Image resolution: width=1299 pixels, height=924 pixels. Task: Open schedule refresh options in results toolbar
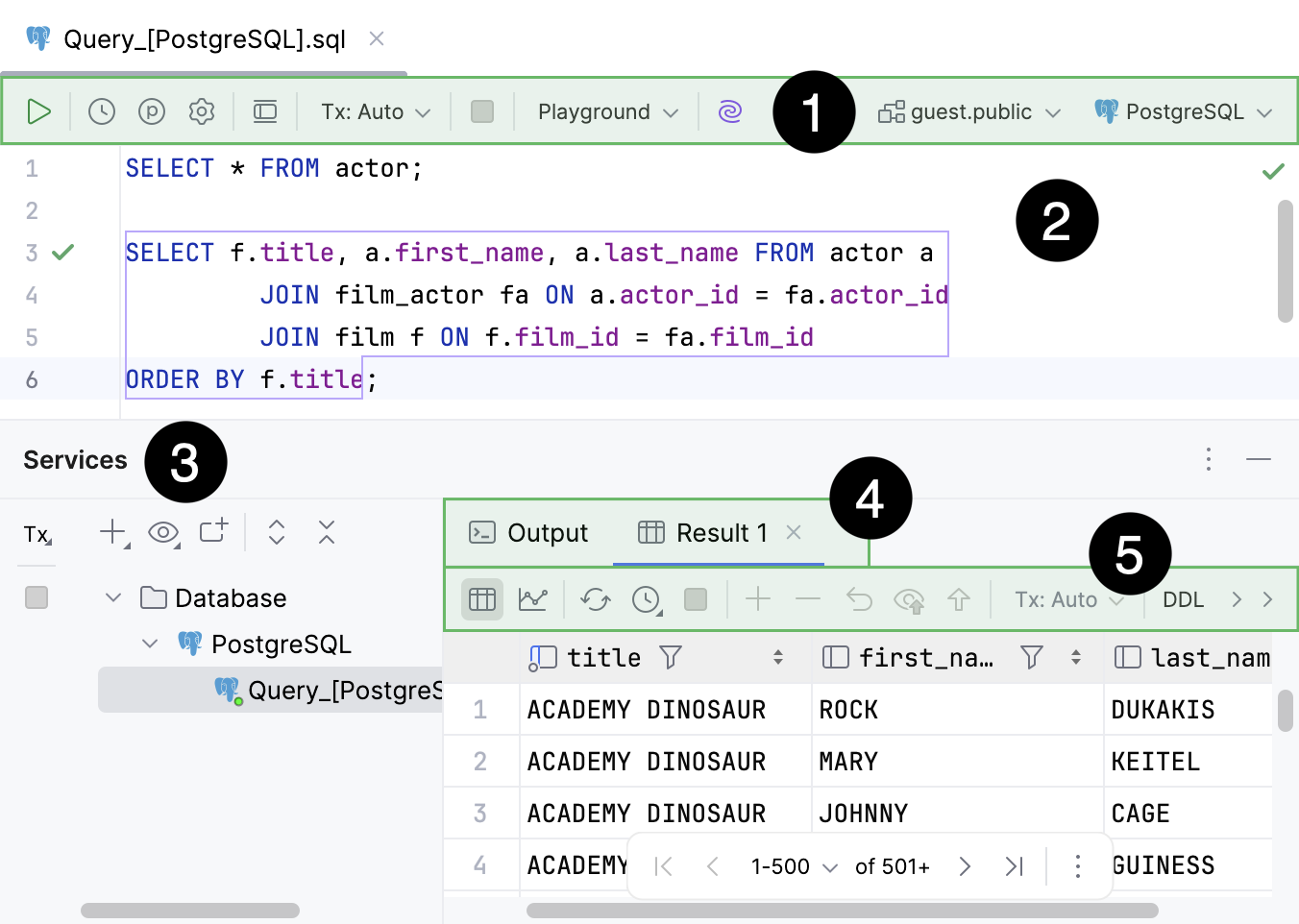click(x=646, y=598)
